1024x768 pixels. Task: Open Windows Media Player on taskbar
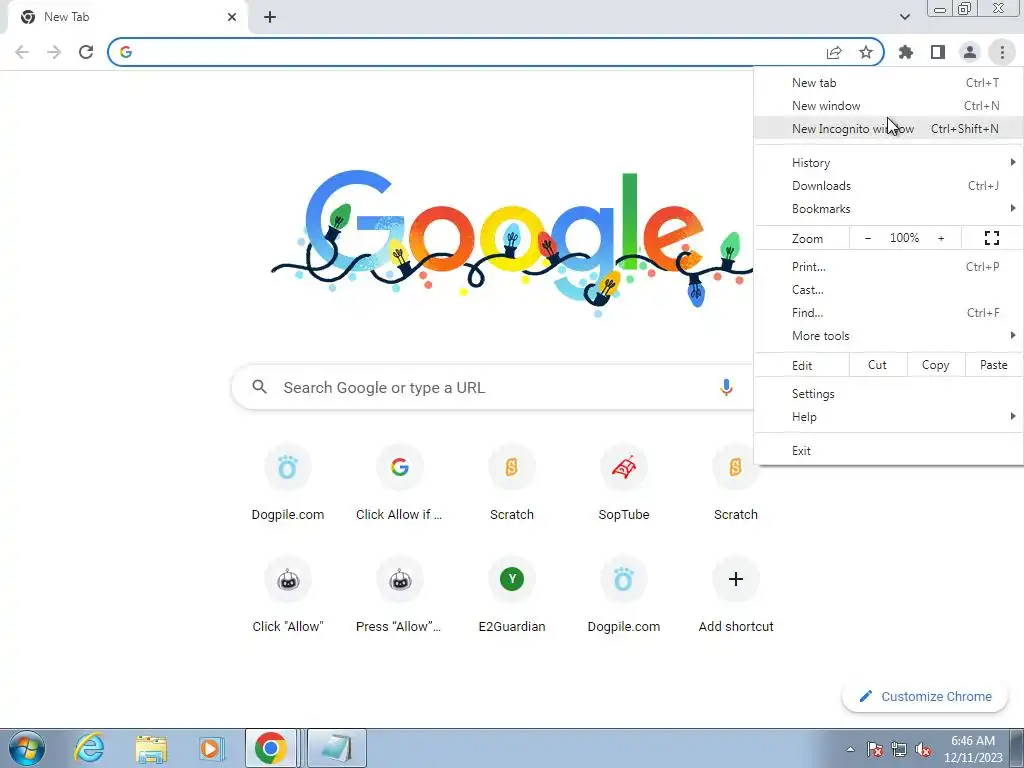pyautogui.click(x=212, y=748)
